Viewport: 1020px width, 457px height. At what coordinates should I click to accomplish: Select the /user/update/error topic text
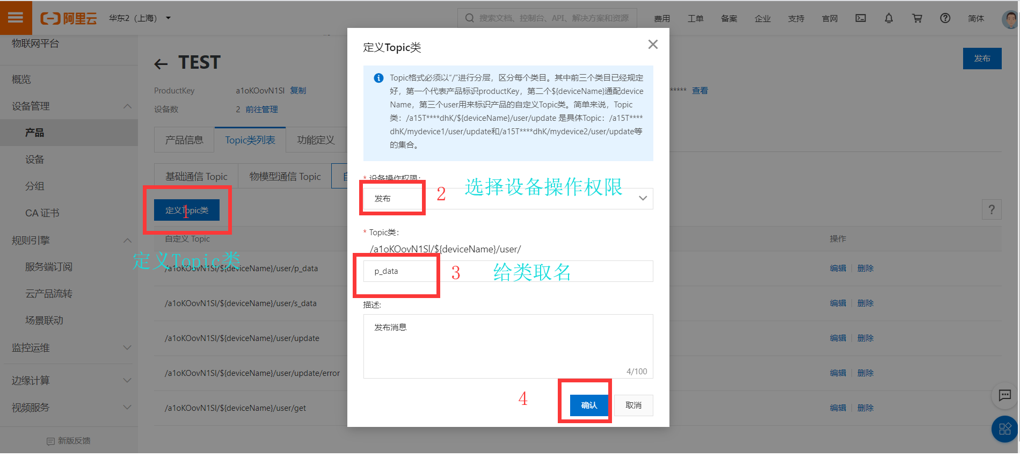252,374
